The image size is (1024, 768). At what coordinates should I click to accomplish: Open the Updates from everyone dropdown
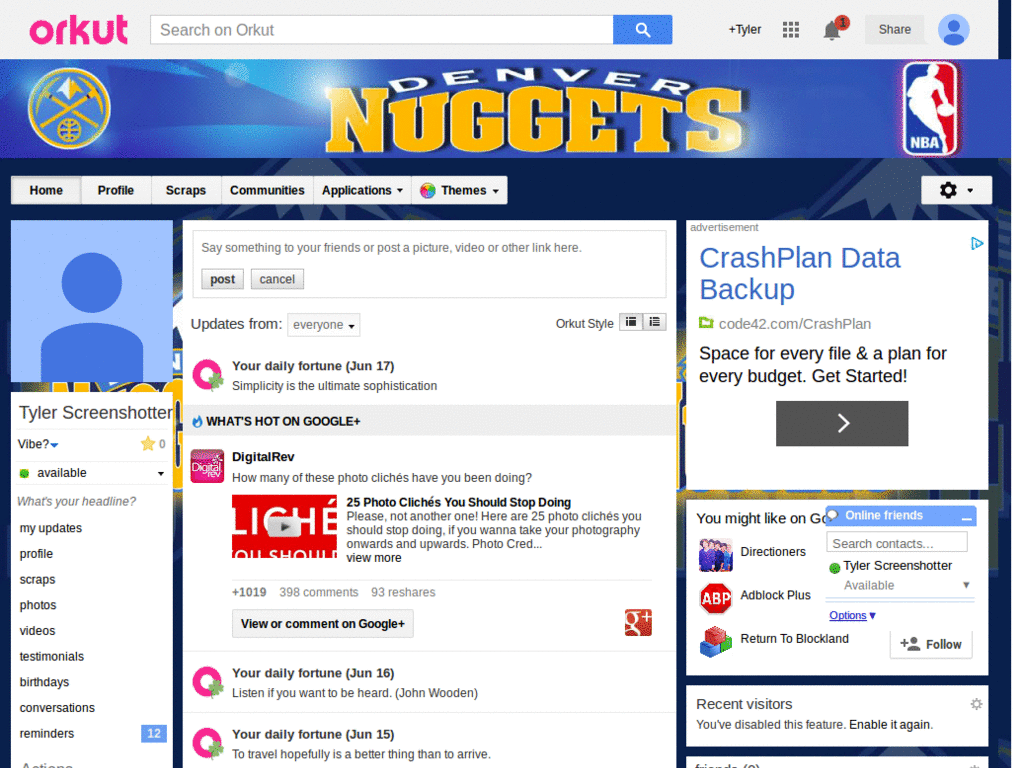coord(323,325)
